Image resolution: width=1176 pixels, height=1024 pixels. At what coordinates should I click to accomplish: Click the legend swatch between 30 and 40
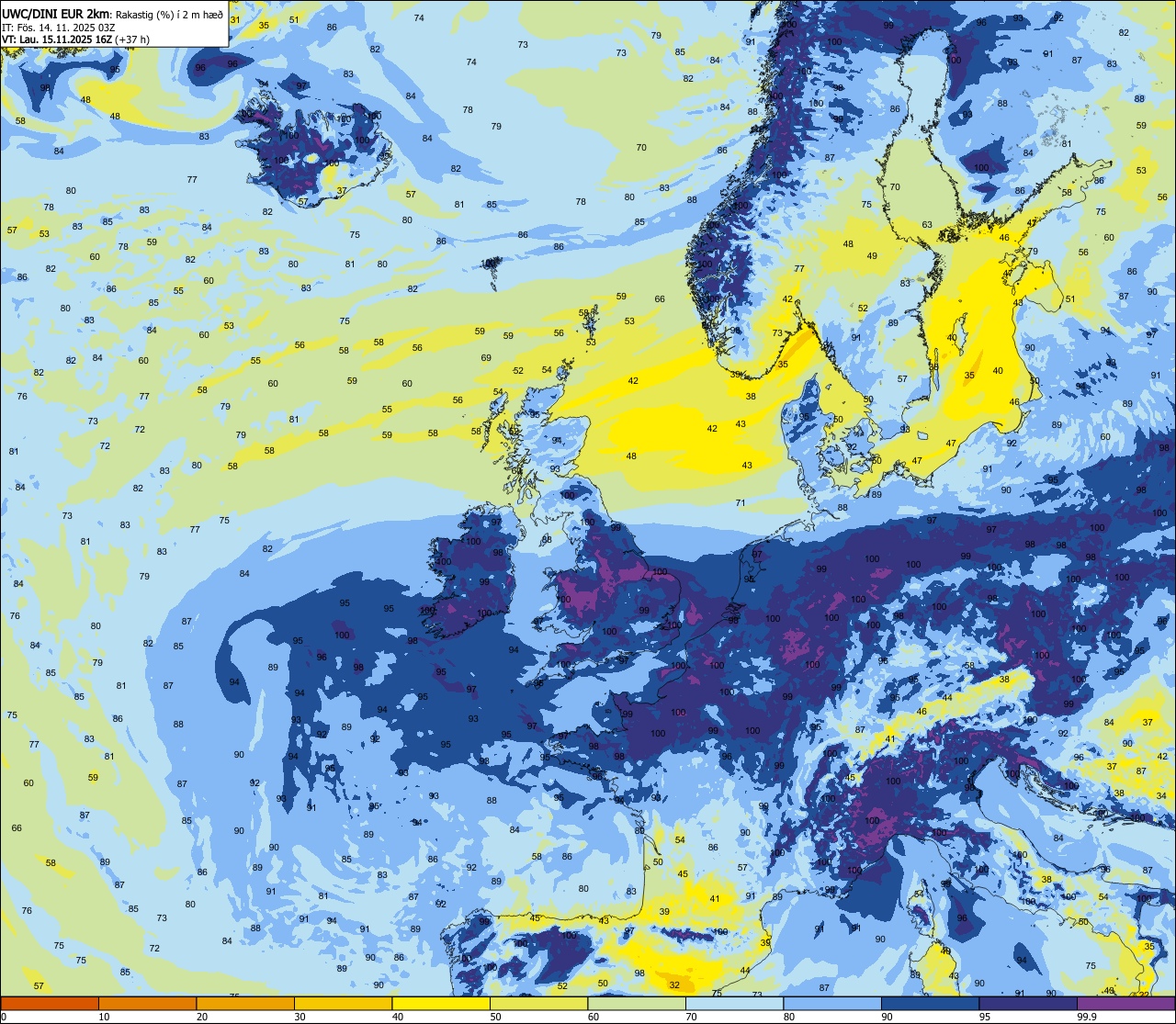point(343,1003)
